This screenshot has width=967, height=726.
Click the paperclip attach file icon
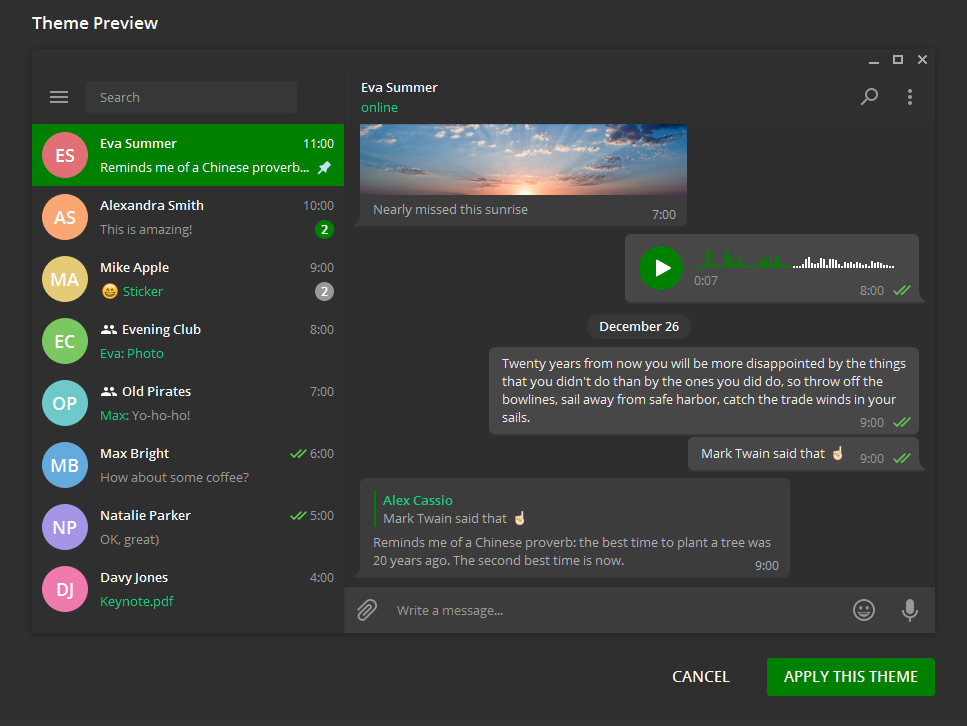[367, 610]
